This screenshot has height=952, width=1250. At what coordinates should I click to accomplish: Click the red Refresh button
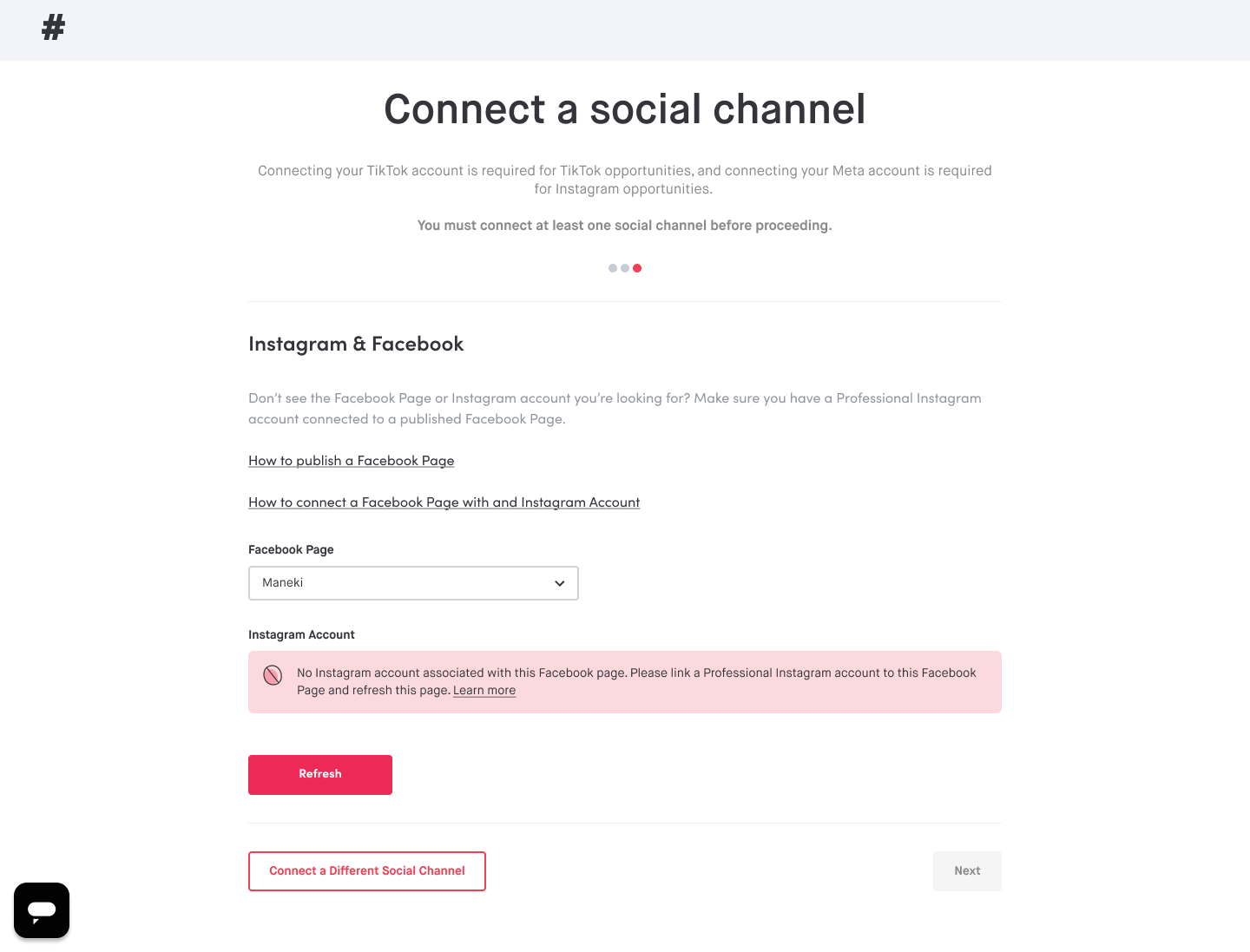(320, 775)
